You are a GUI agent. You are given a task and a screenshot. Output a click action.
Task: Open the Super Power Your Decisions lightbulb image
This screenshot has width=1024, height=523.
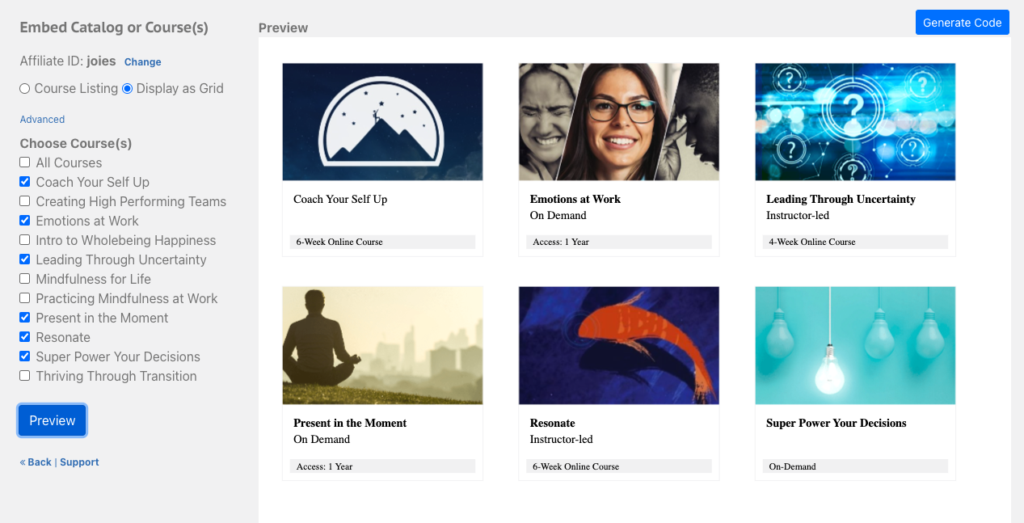(854, 345)
